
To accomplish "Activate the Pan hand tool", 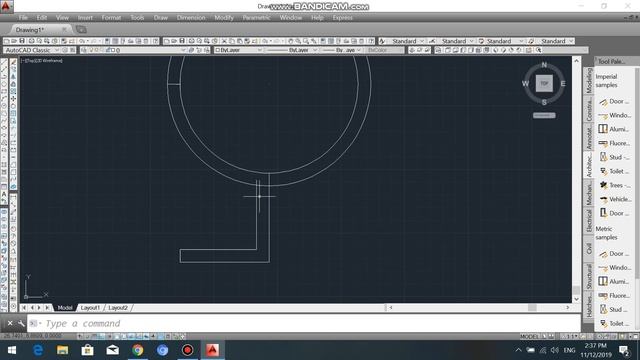I will [x=291, y=41].
